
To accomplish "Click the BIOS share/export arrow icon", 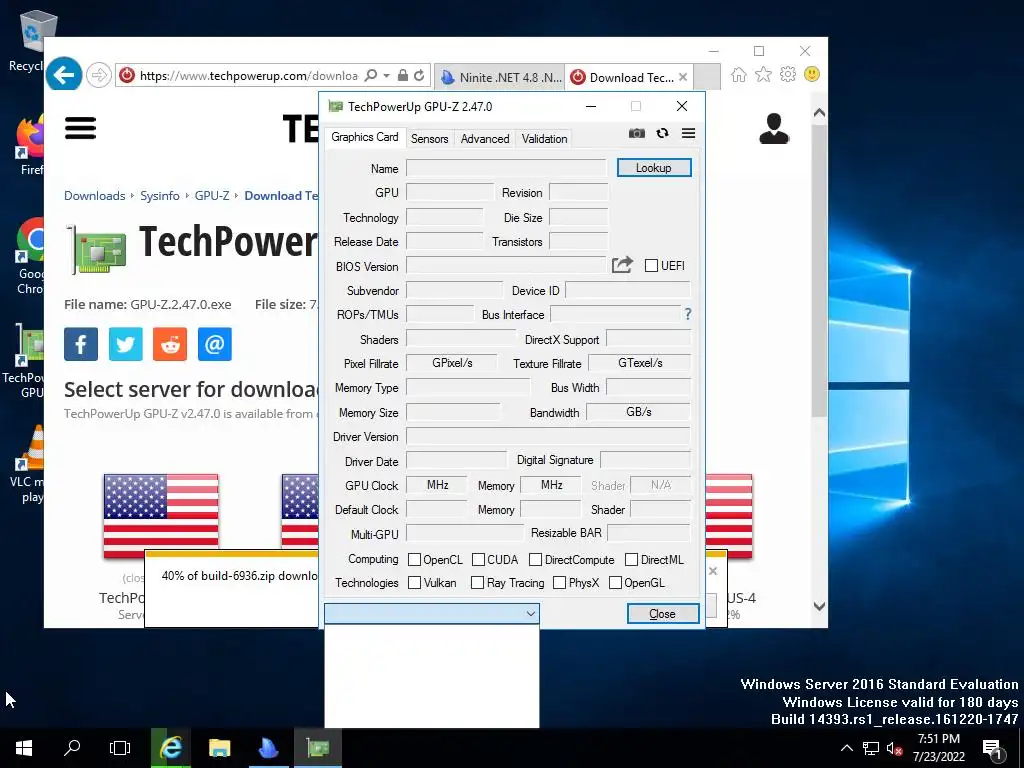I will tap(622, 265).
